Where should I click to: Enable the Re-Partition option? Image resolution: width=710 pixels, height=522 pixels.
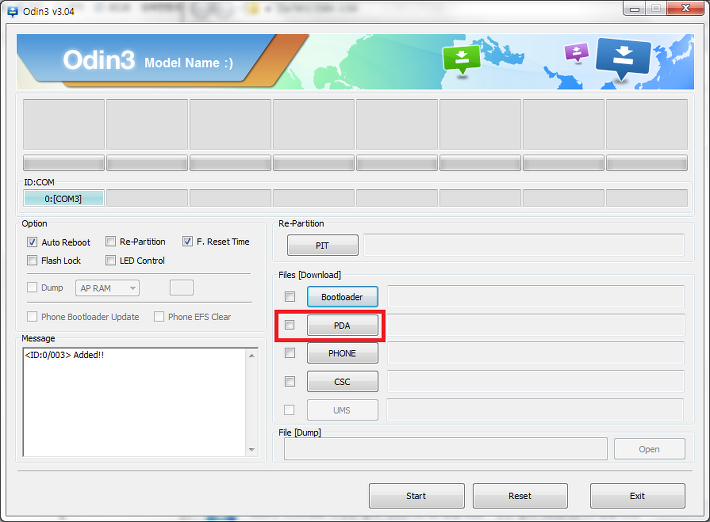[110, 242]
